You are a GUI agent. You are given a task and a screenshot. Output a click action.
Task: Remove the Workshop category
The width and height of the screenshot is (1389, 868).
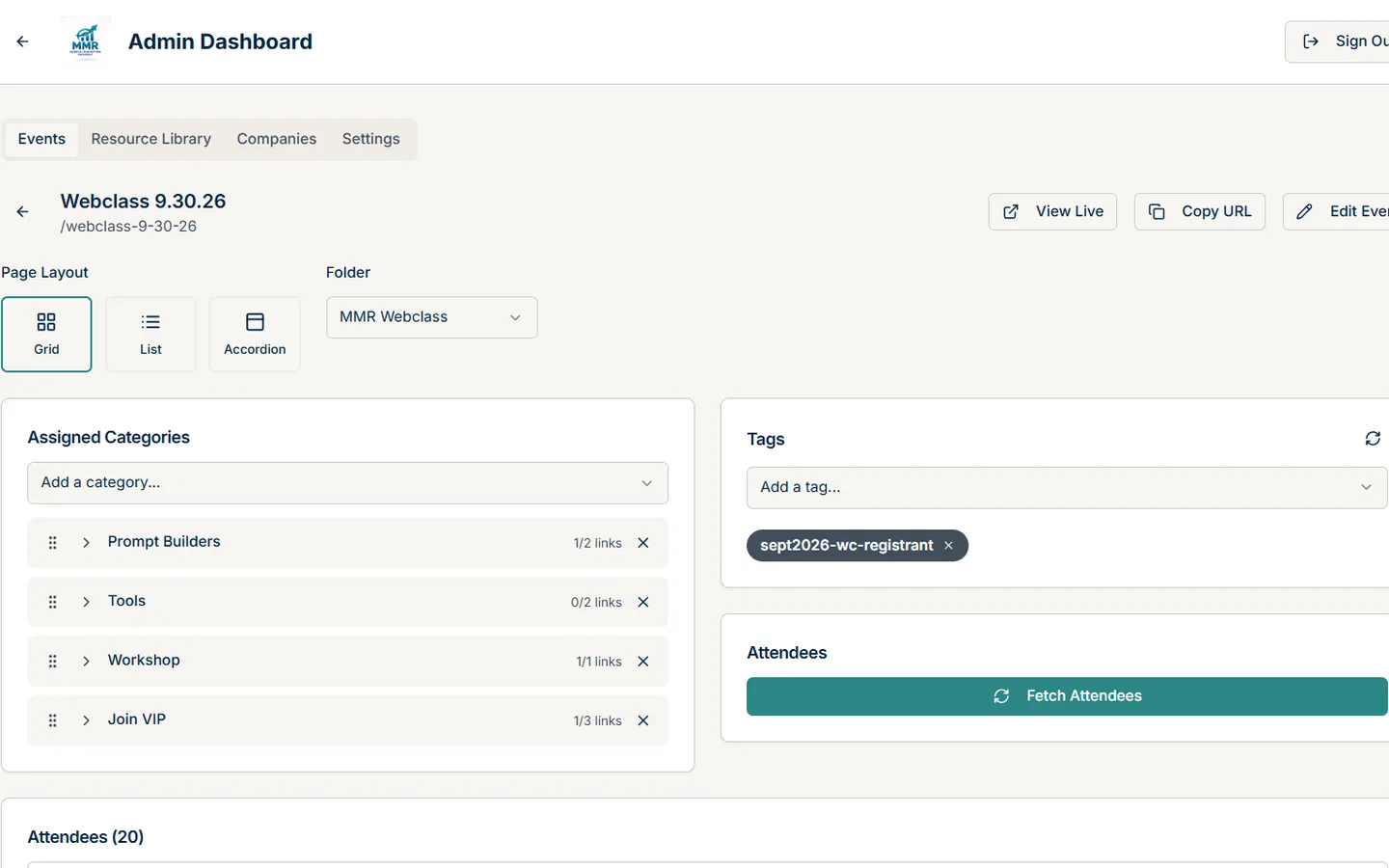click(x=643, y=662)
